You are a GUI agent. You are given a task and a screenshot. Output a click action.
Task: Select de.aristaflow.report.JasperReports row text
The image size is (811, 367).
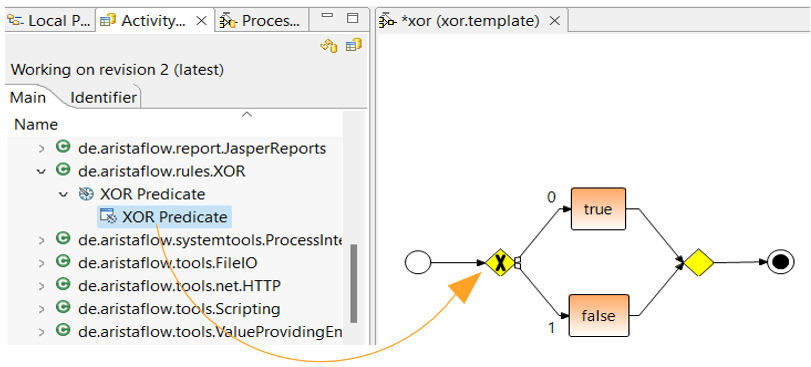click(x=202, y=149)
